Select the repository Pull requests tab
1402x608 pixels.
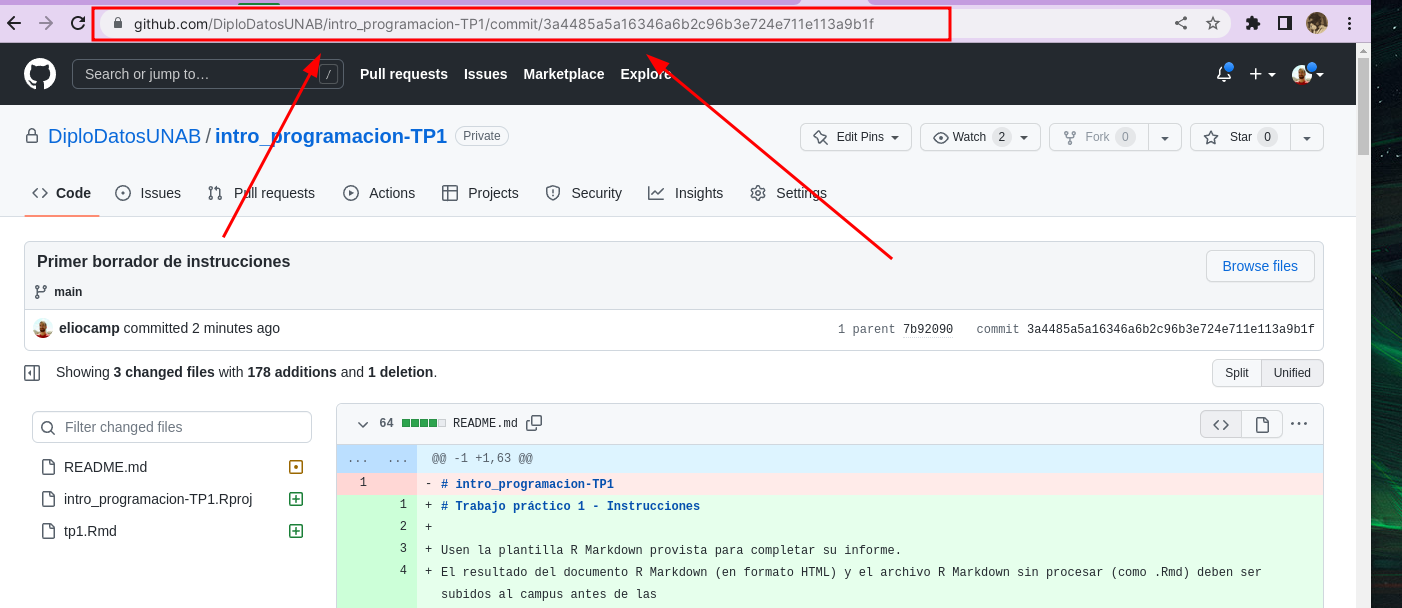point(261,193)
